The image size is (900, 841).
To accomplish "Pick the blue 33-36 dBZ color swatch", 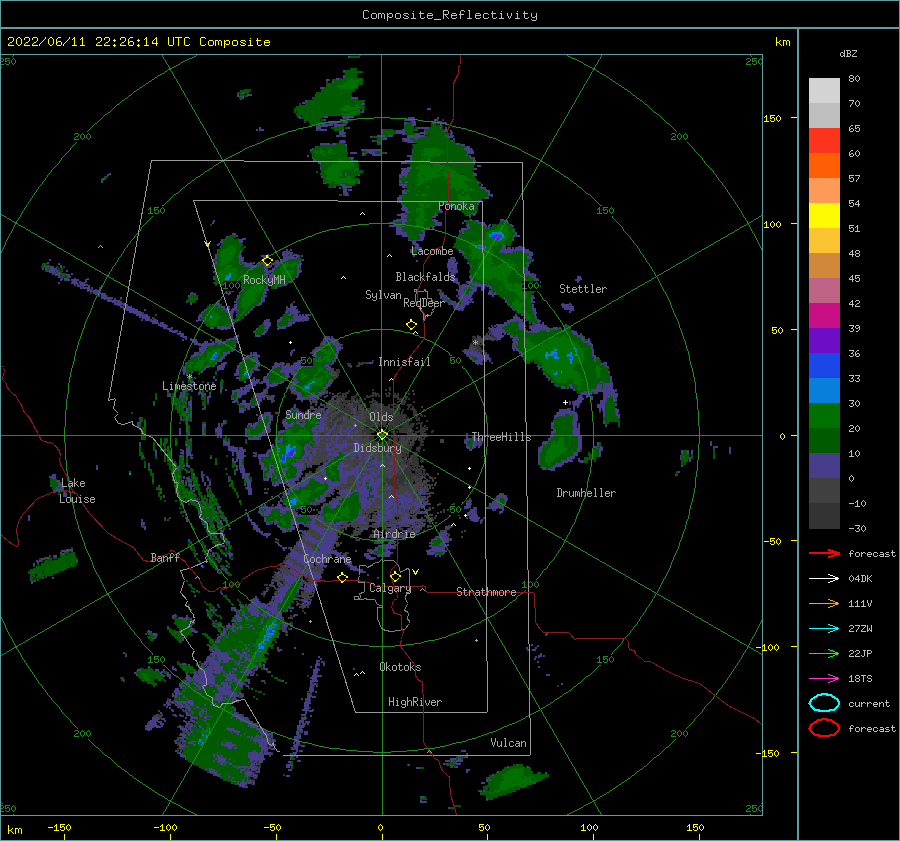I will click(x=824, y=365).
